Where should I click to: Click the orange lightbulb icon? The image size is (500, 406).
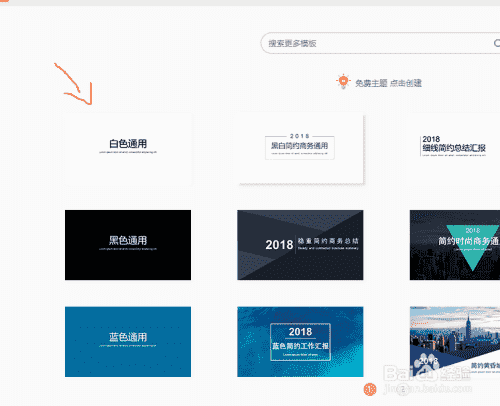[343, 81]
